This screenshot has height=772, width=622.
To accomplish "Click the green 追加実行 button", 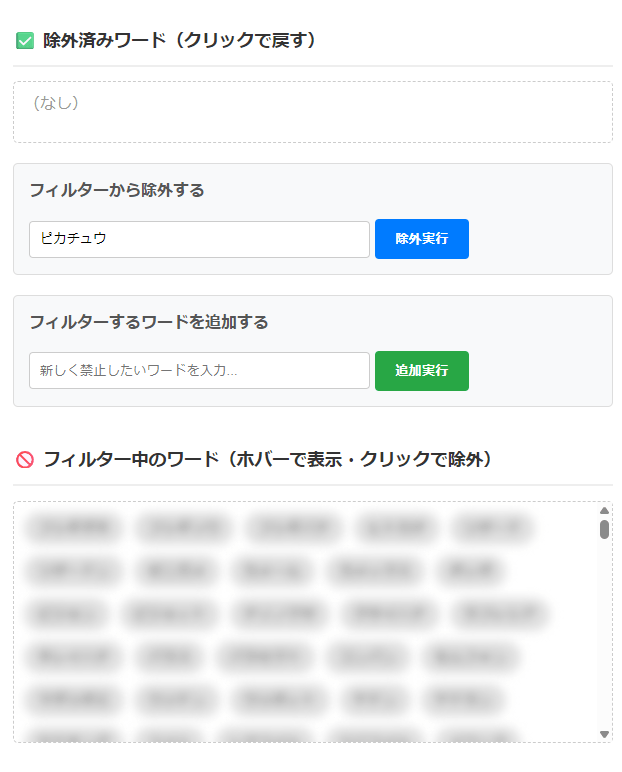I will [421, 370].
